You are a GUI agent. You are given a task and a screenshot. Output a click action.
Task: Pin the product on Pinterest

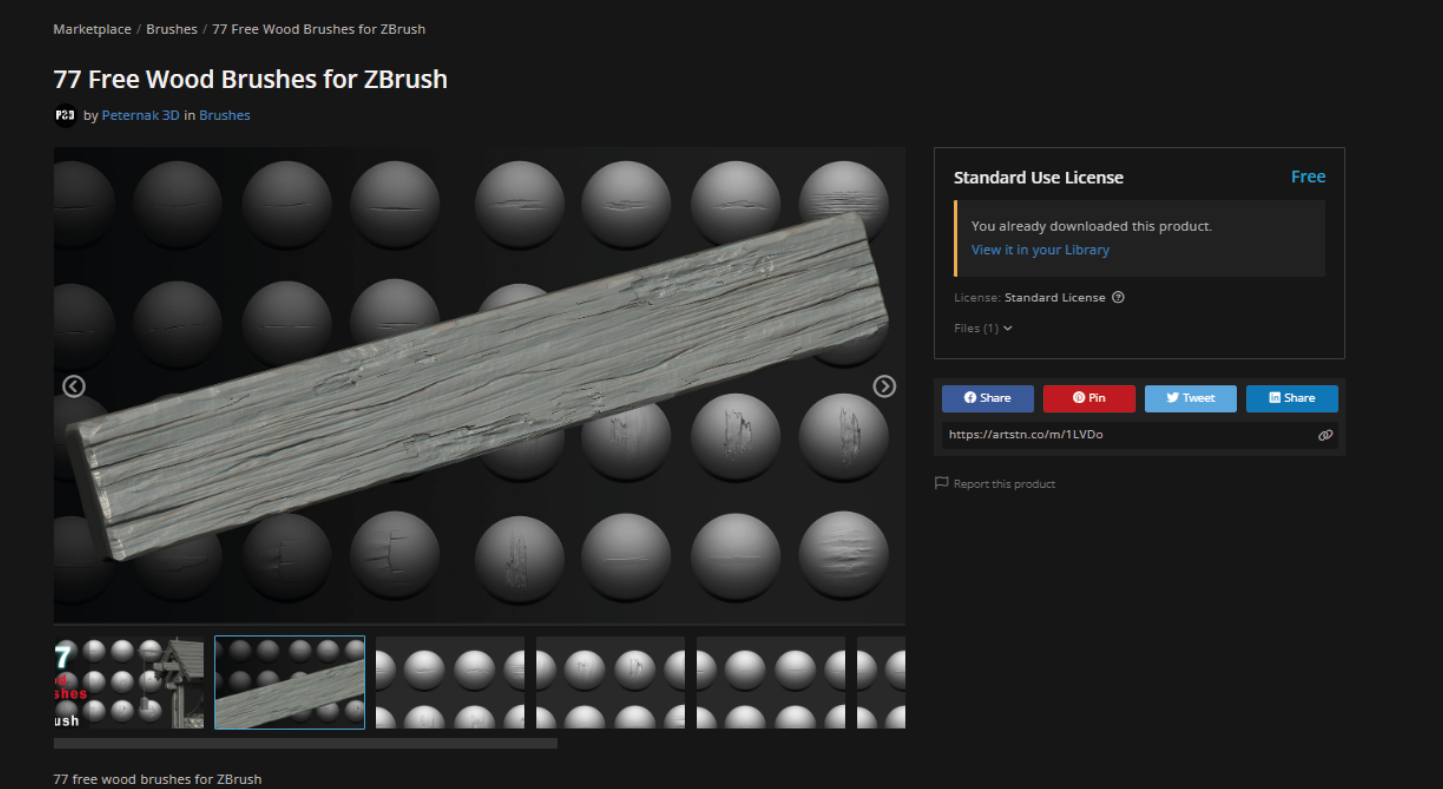tap(1089, 398)
